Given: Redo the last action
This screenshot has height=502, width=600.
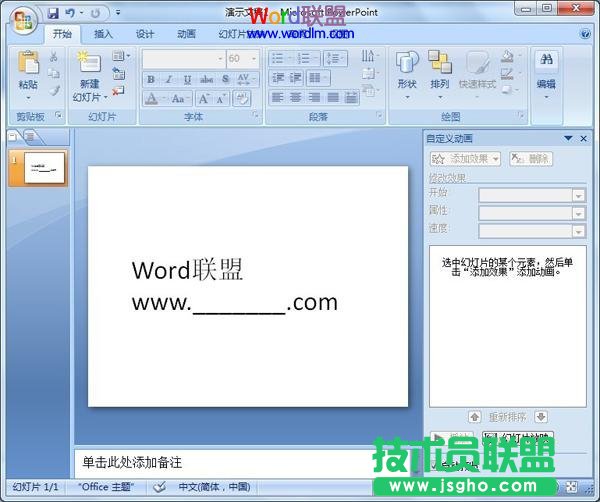Looking at the screenshot, I should click(x=95, y=13).
